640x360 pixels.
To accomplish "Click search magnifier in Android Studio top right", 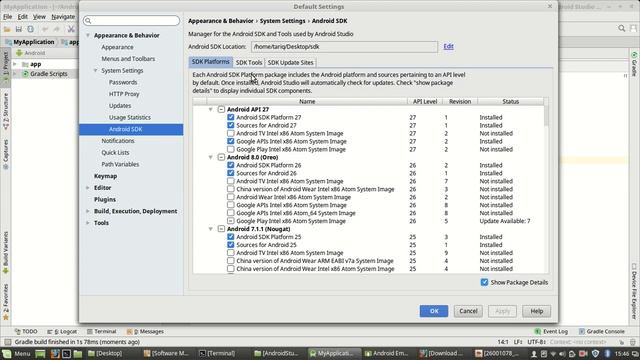I will coord(622,28).
